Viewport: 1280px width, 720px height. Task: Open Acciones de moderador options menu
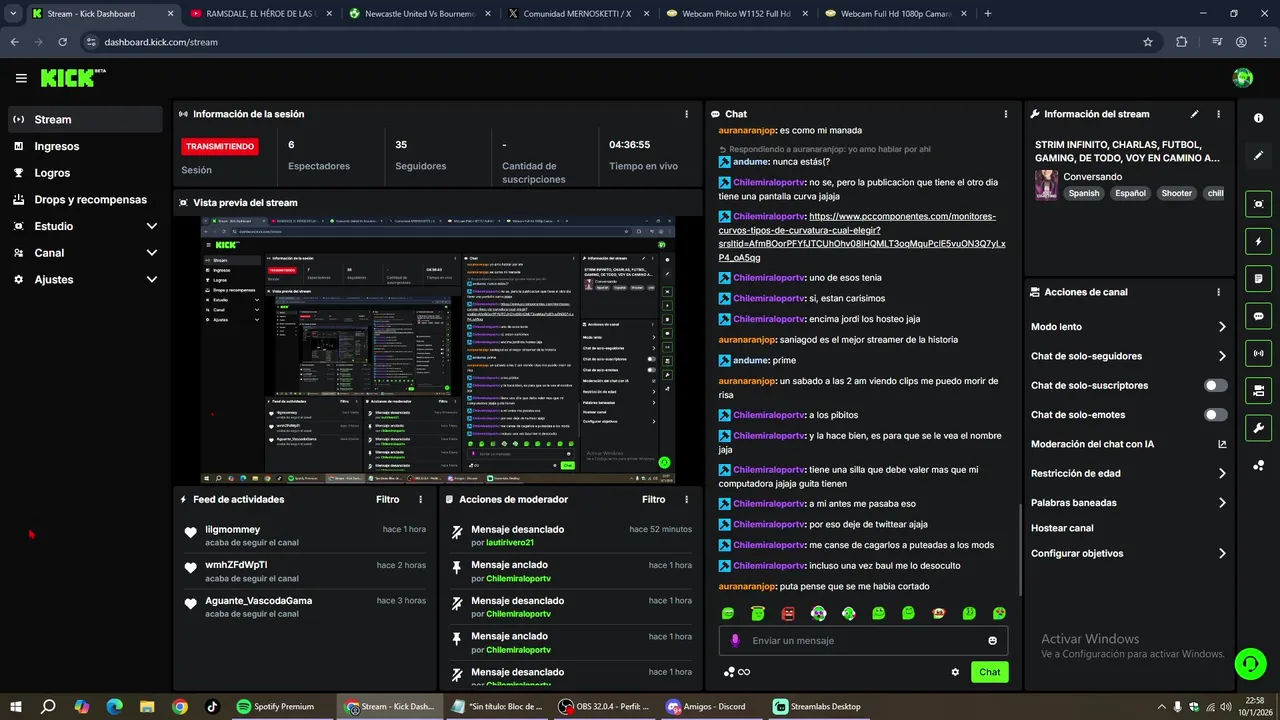(686, 499)
